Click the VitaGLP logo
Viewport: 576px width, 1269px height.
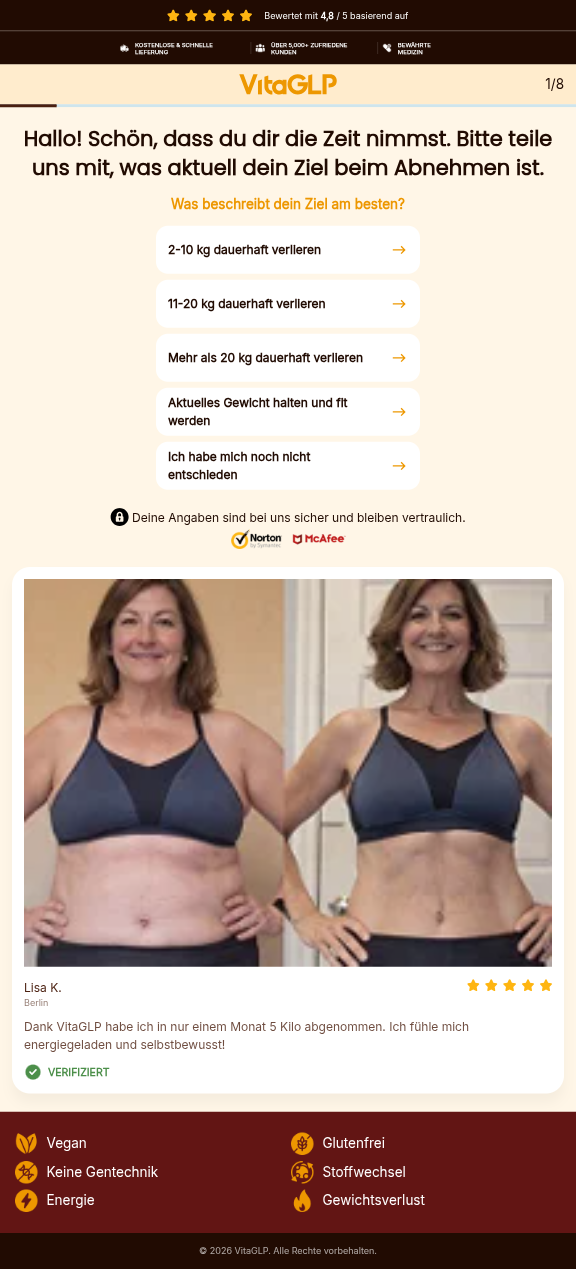tap(288, 85)
